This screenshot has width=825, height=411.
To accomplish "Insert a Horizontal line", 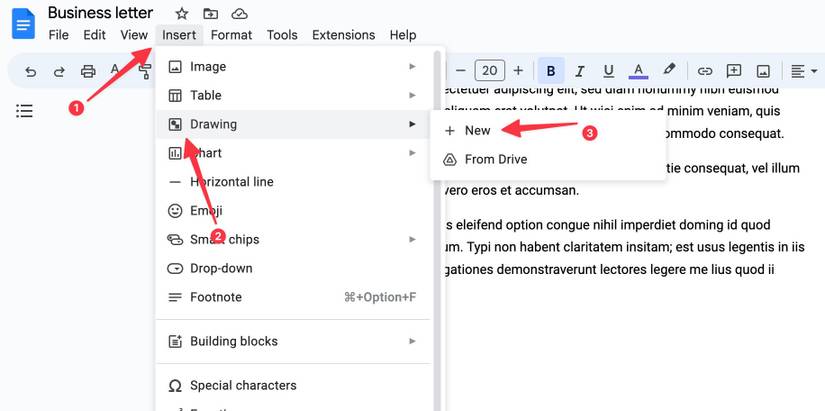I will [x=294, y=182].
